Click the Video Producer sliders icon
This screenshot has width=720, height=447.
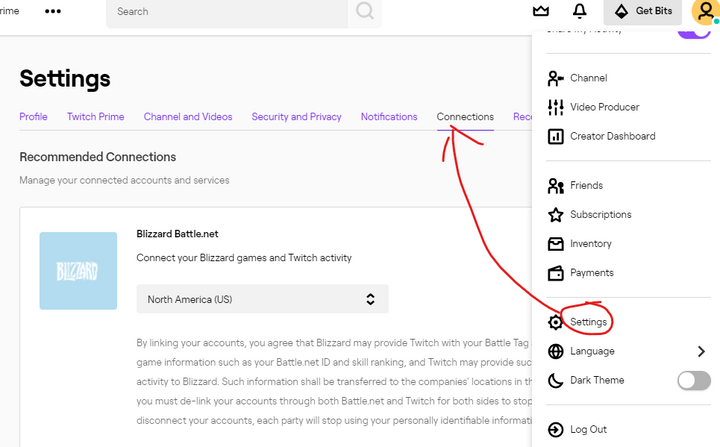556,107
